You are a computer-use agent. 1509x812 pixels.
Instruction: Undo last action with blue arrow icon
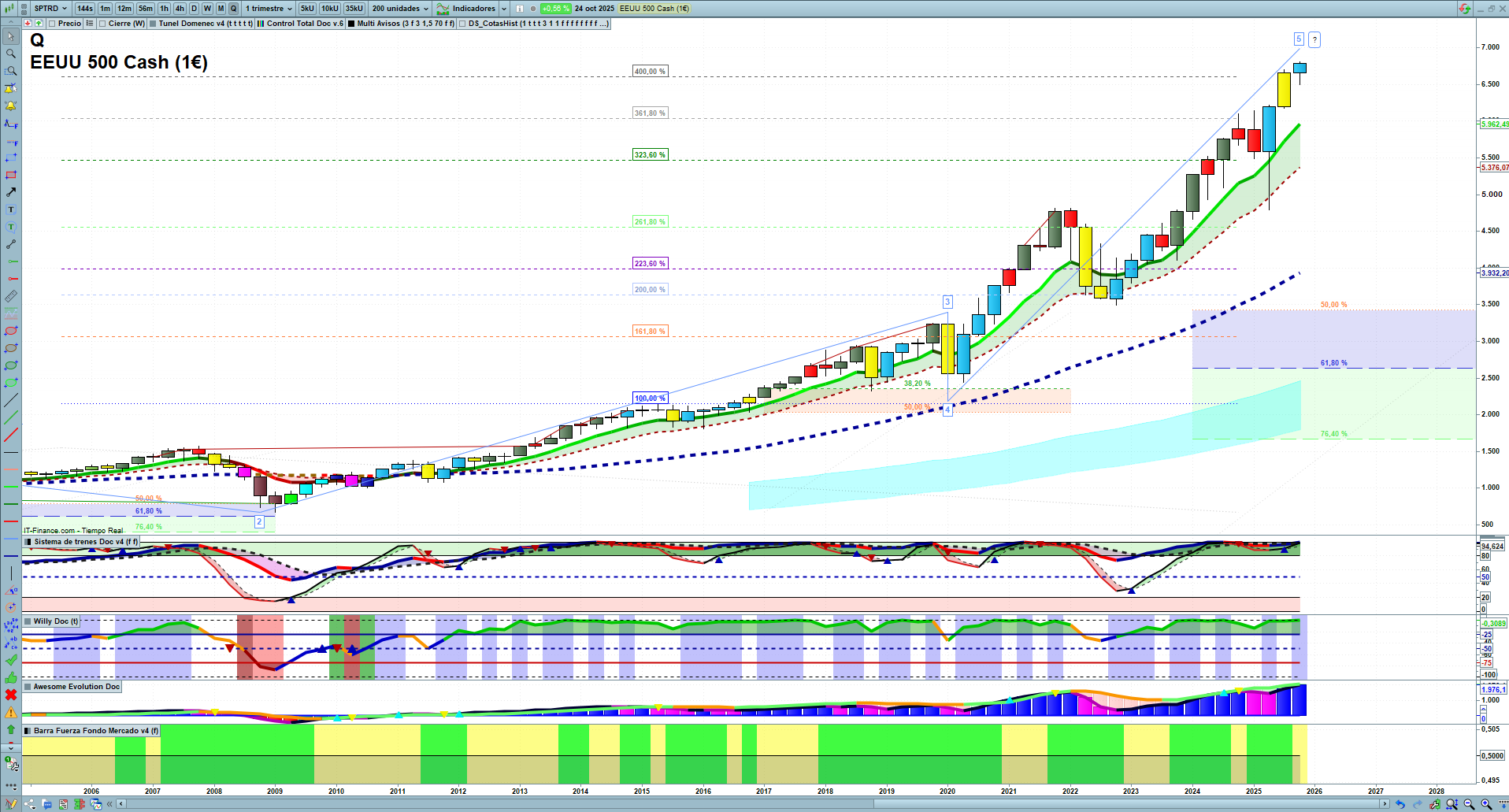tap(1400, 804)
